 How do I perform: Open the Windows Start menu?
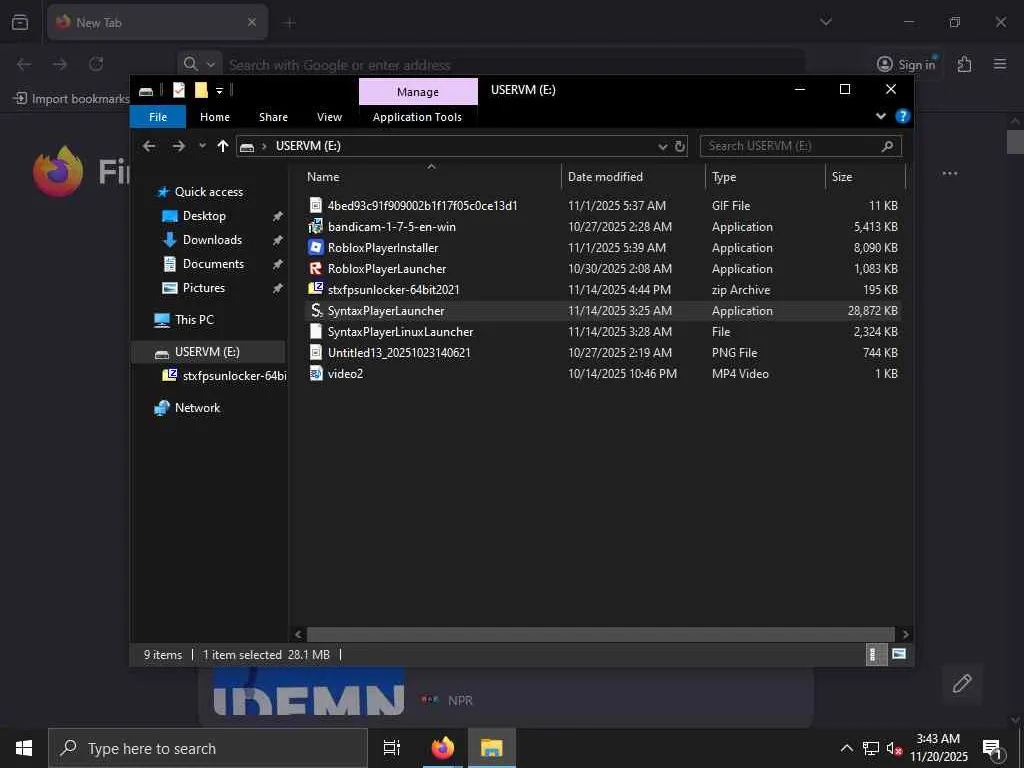coord(24,748)
